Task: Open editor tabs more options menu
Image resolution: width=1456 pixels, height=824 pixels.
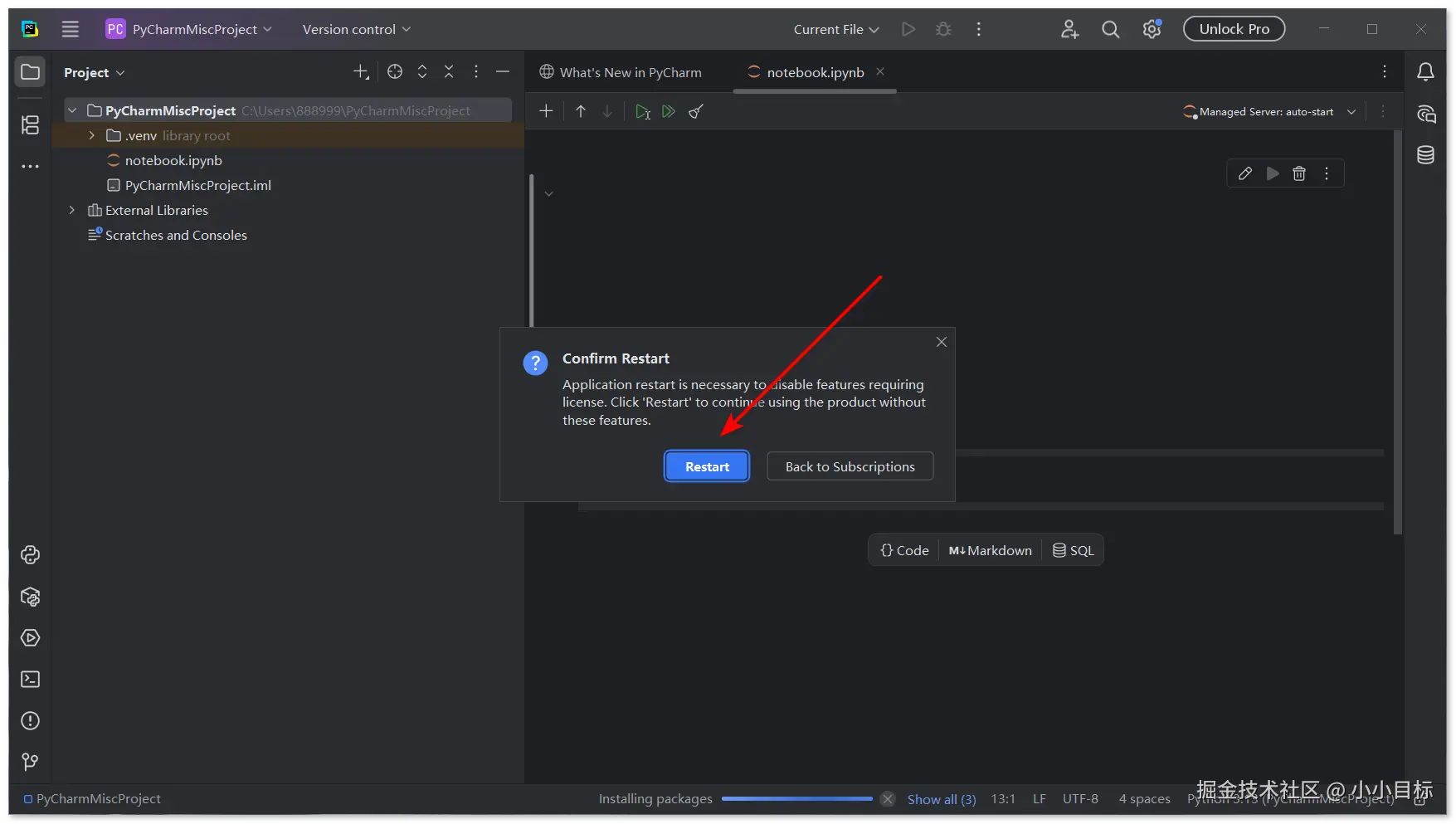Action: point(1385,72)
